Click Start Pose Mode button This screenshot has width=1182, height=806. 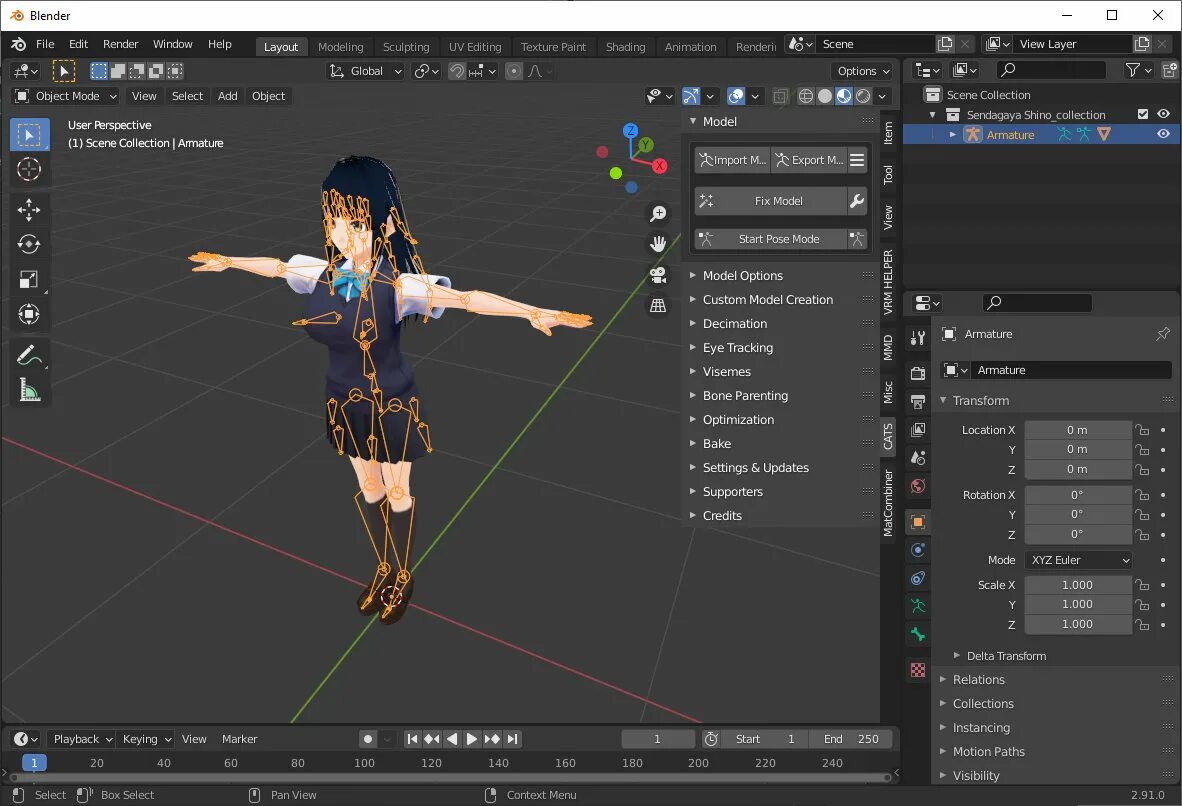pyautogui.click(x=770, y=239)
